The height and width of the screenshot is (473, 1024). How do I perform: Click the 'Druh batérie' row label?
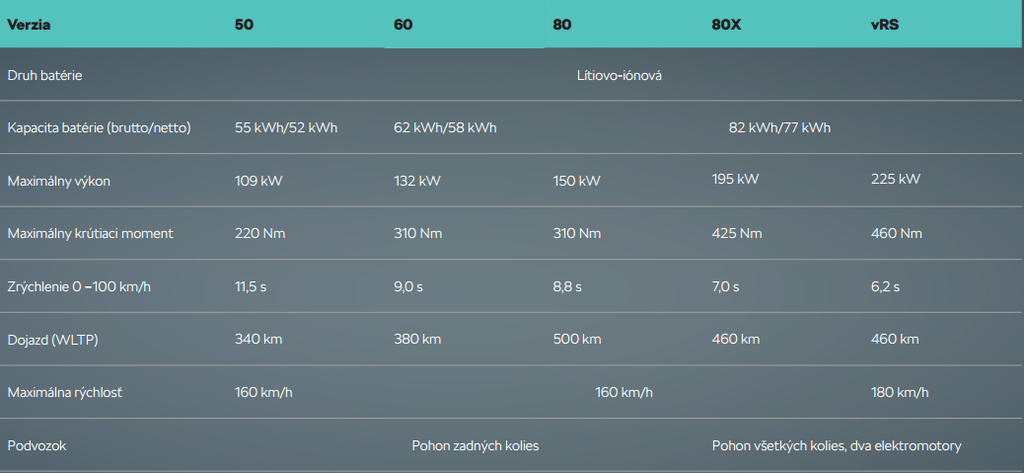coord(45,75)
